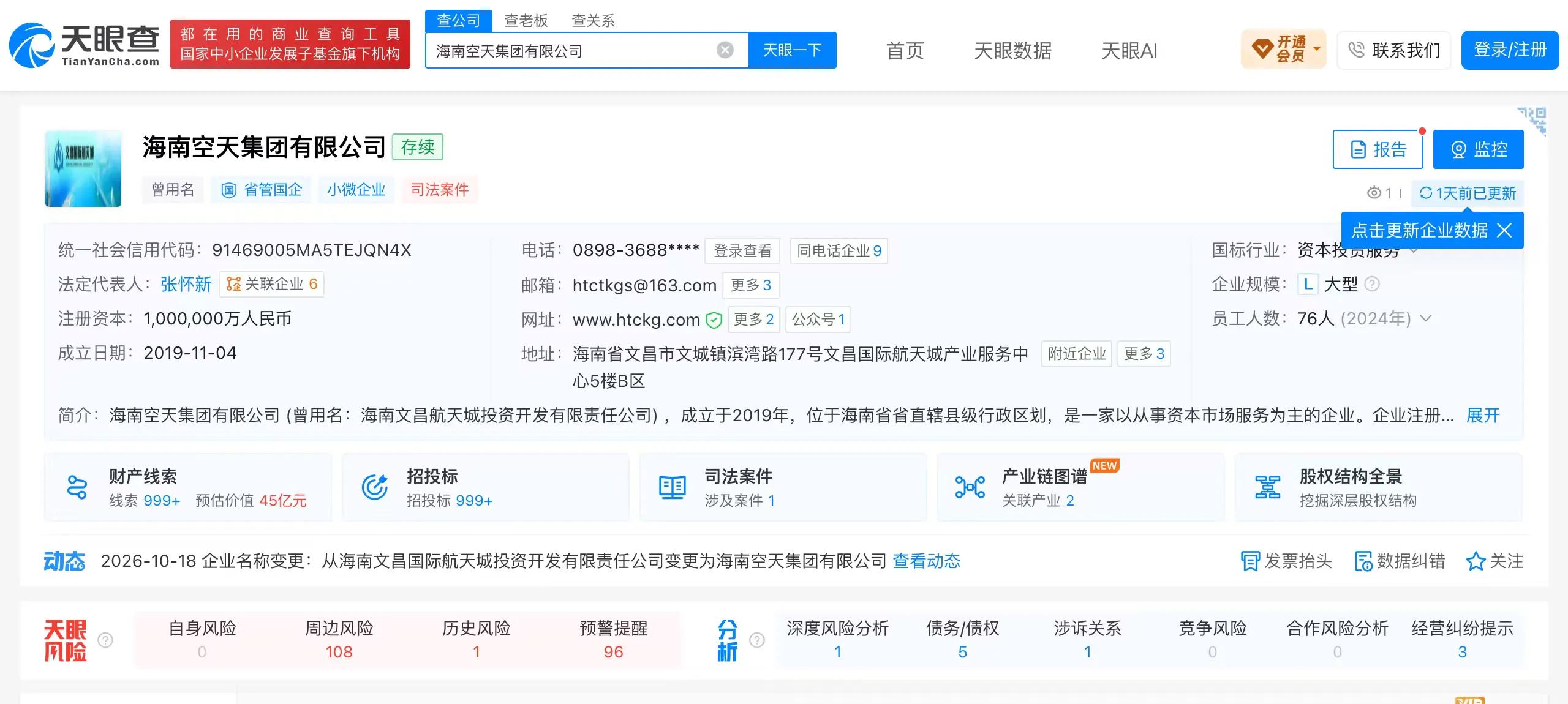Click the help icon beside 分析

point(757,640)
